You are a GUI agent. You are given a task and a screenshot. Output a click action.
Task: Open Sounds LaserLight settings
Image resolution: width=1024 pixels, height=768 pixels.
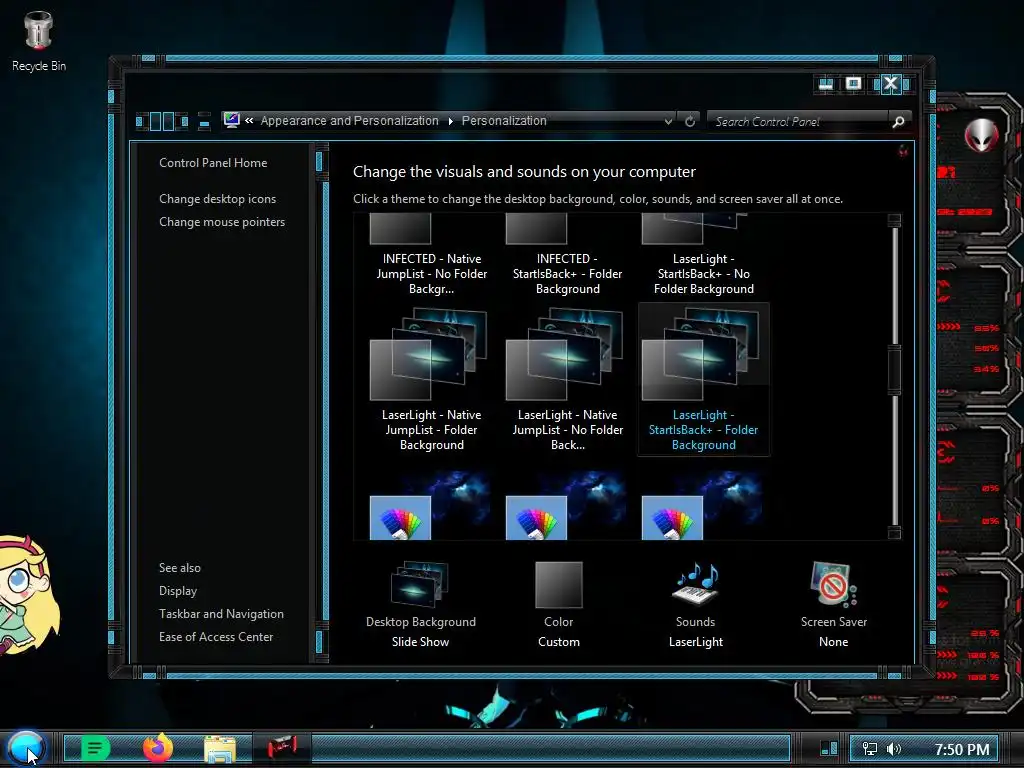(x=696, y=605)
